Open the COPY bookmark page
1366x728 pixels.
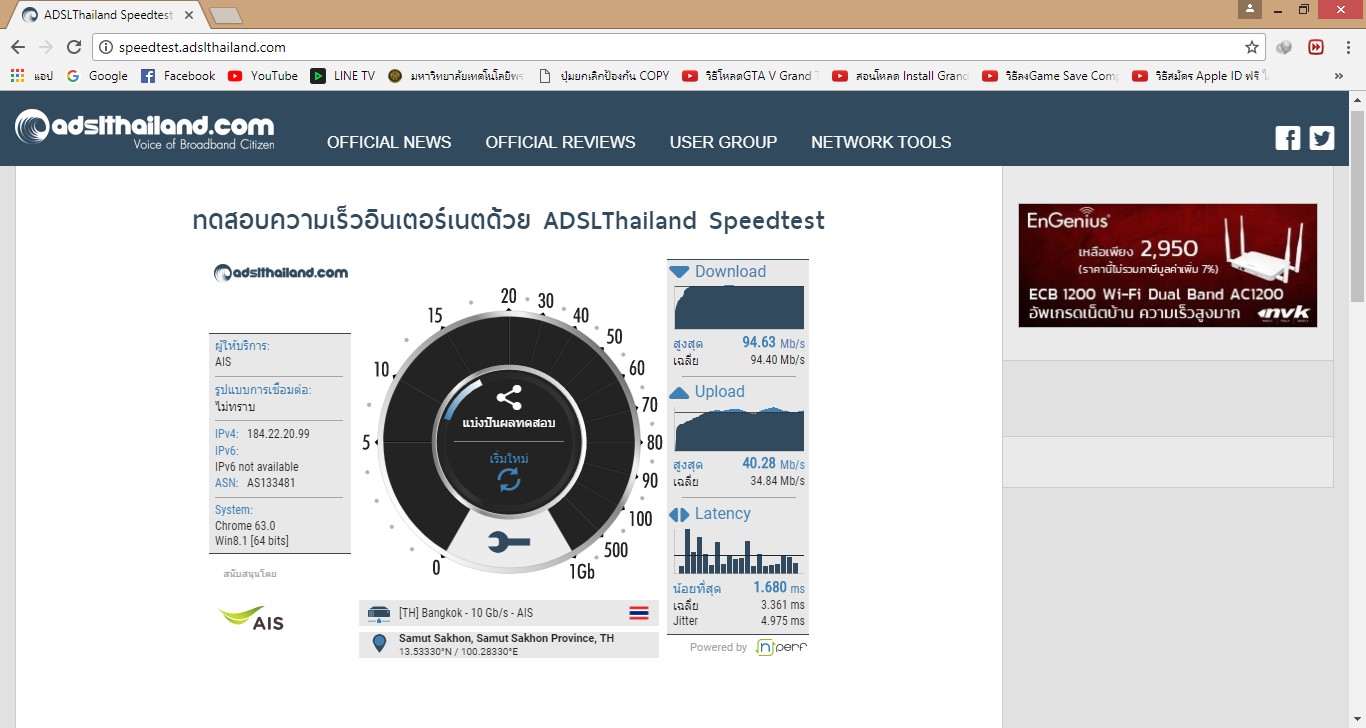pos(603,76)
